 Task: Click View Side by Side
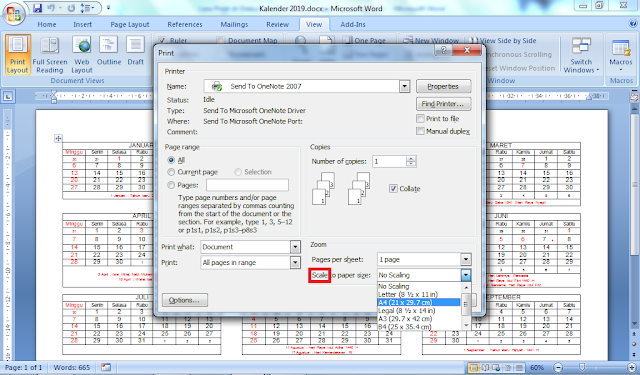(x=503, y=40)
